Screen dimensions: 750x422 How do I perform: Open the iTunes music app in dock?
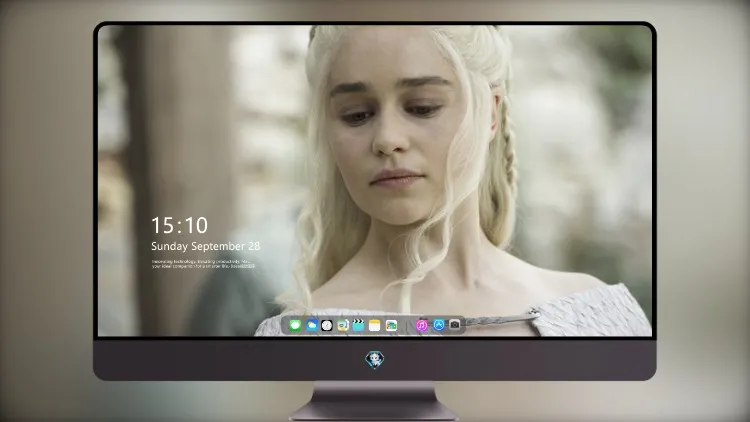point(421,325)
